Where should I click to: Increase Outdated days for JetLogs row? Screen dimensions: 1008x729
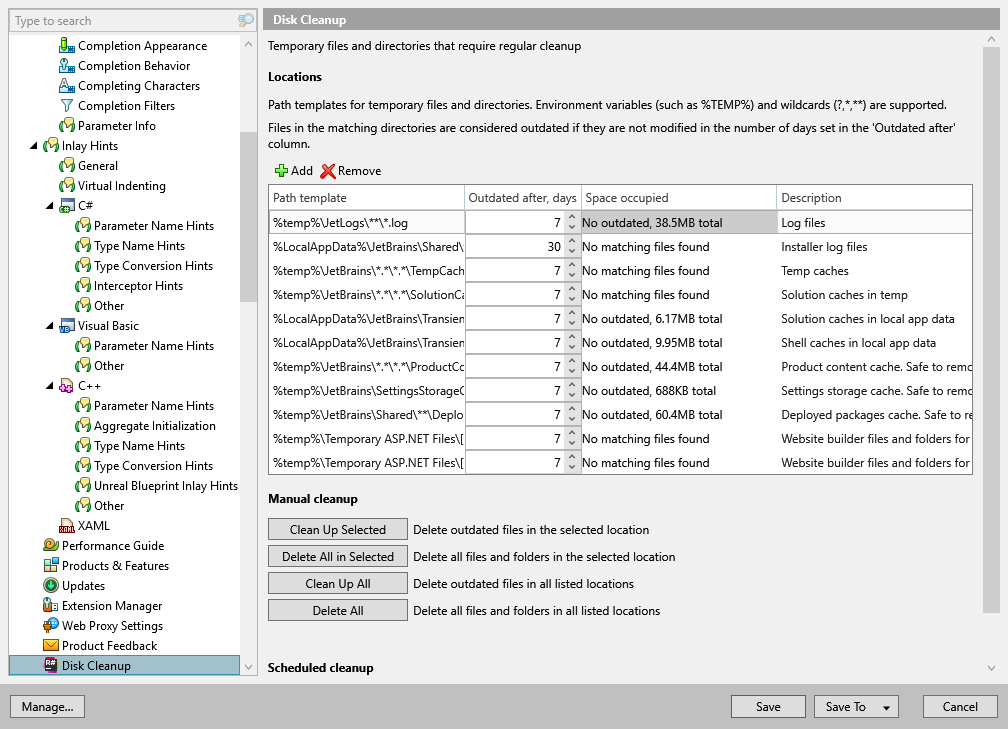coord(572,217)
